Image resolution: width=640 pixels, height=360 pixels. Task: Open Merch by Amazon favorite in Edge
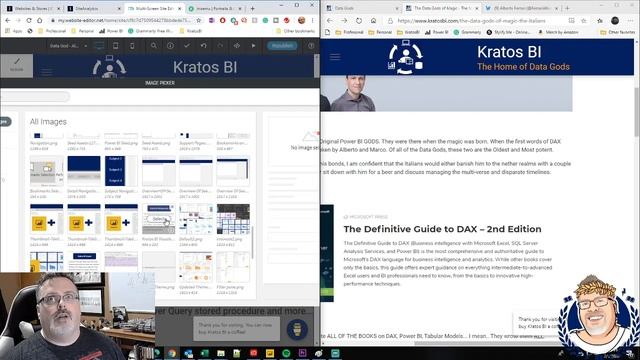click(558, 32)
